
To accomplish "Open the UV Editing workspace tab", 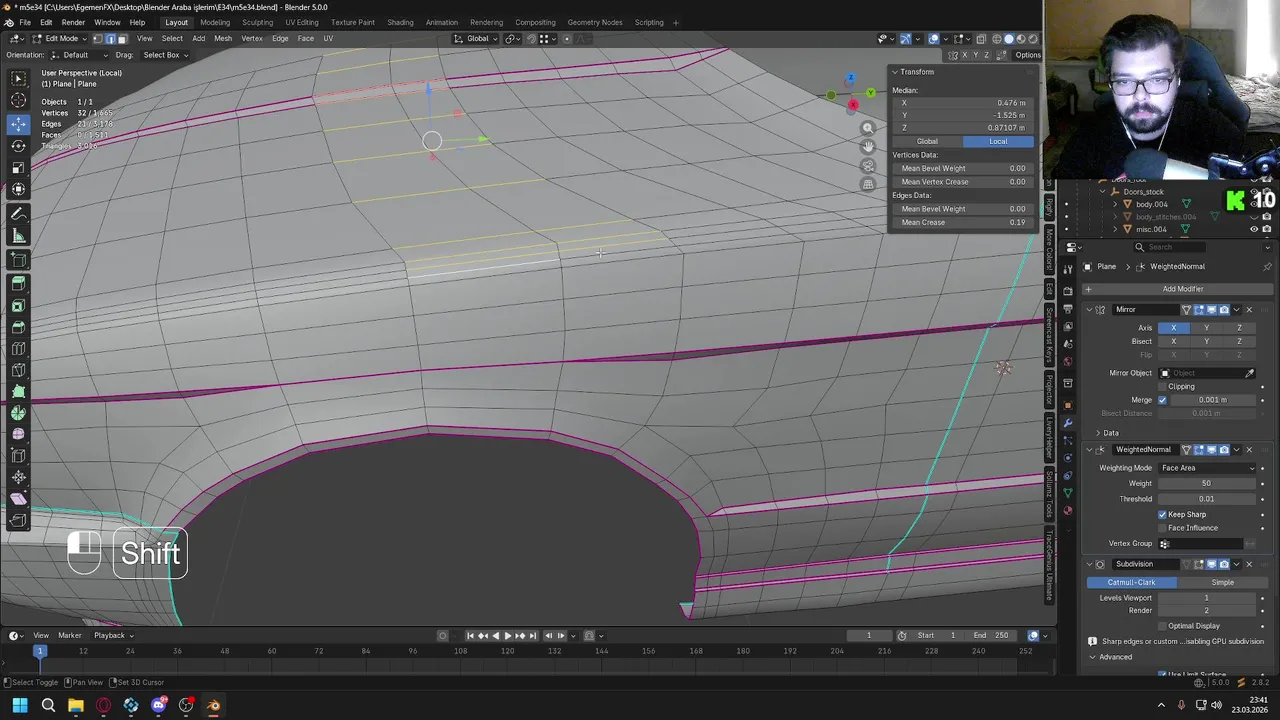I will point(302,23).
